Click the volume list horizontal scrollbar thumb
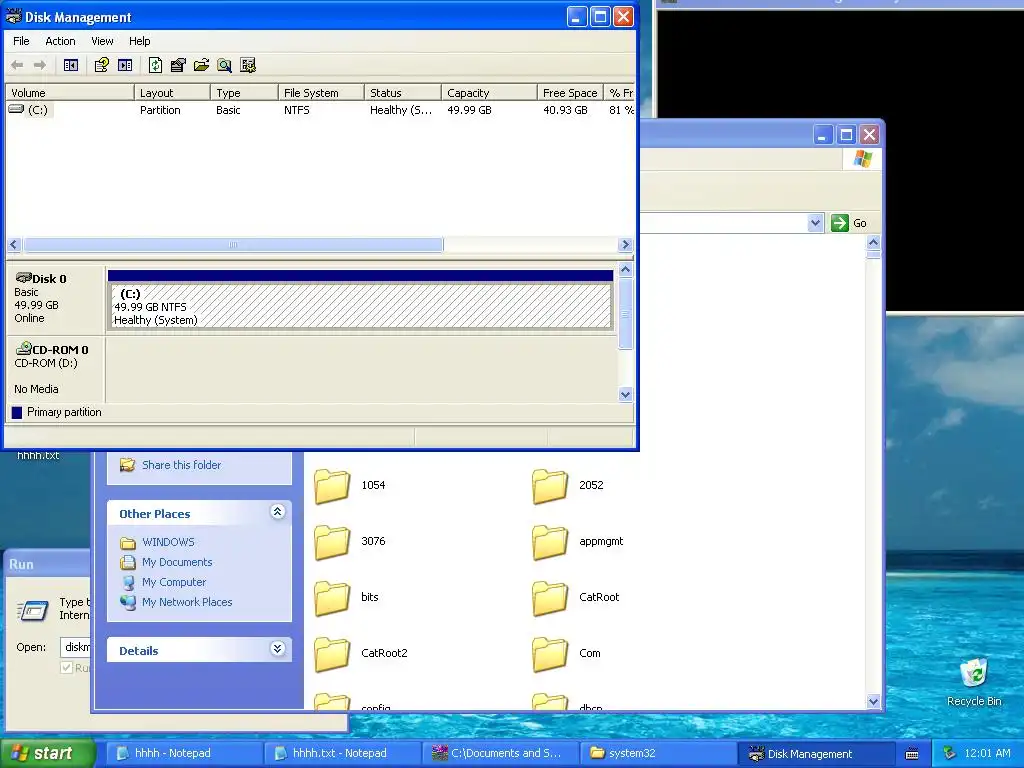The image size is (1024, 768). pyautogui.click(x=233, y=244)
